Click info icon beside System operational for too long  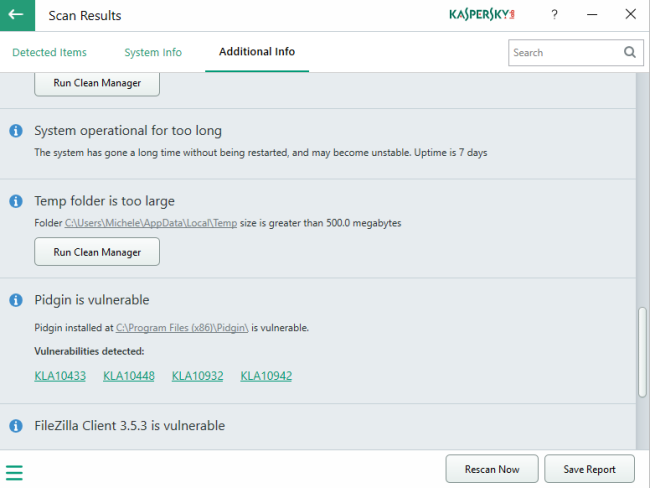[x=16, y=131]
